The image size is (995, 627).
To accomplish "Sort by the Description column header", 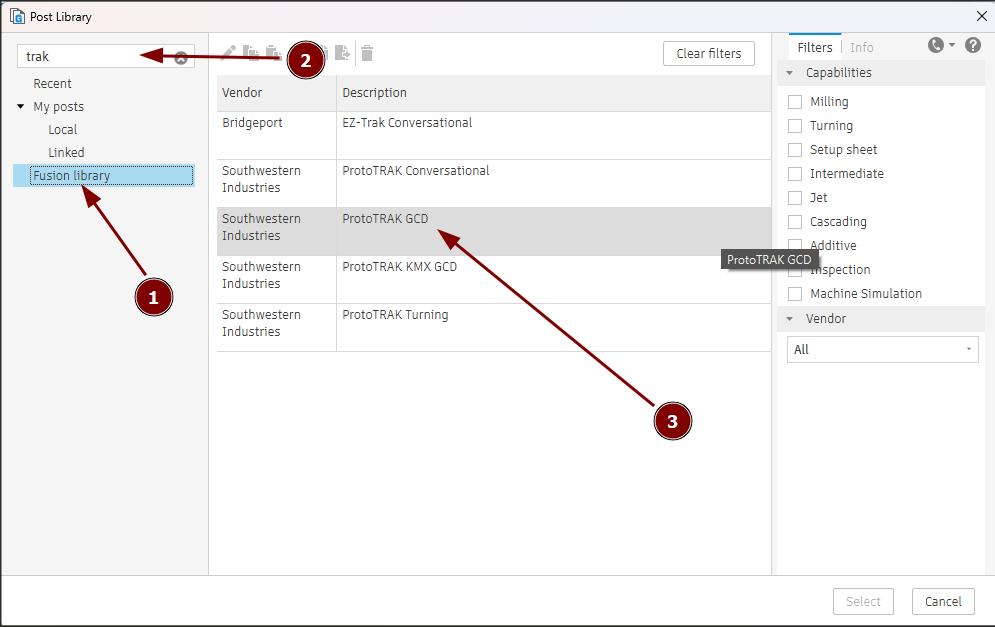I will coord(553,93).
